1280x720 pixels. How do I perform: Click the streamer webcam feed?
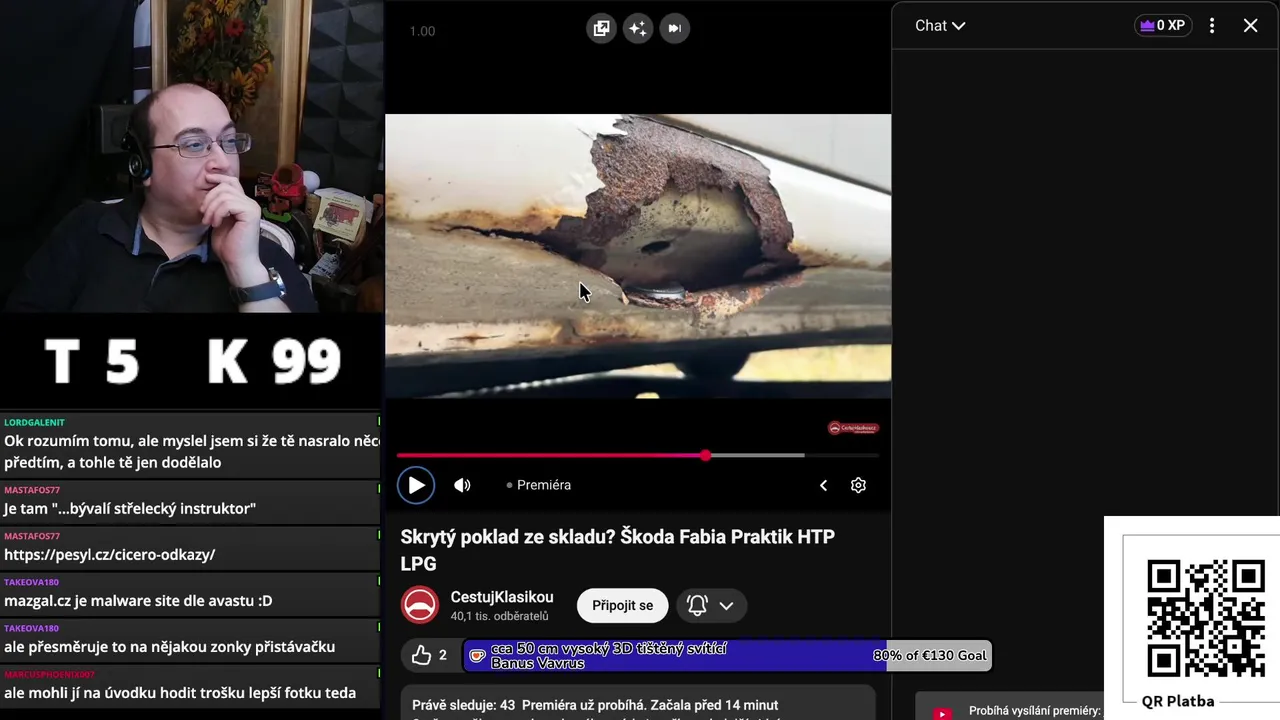(x=191, y=156)
